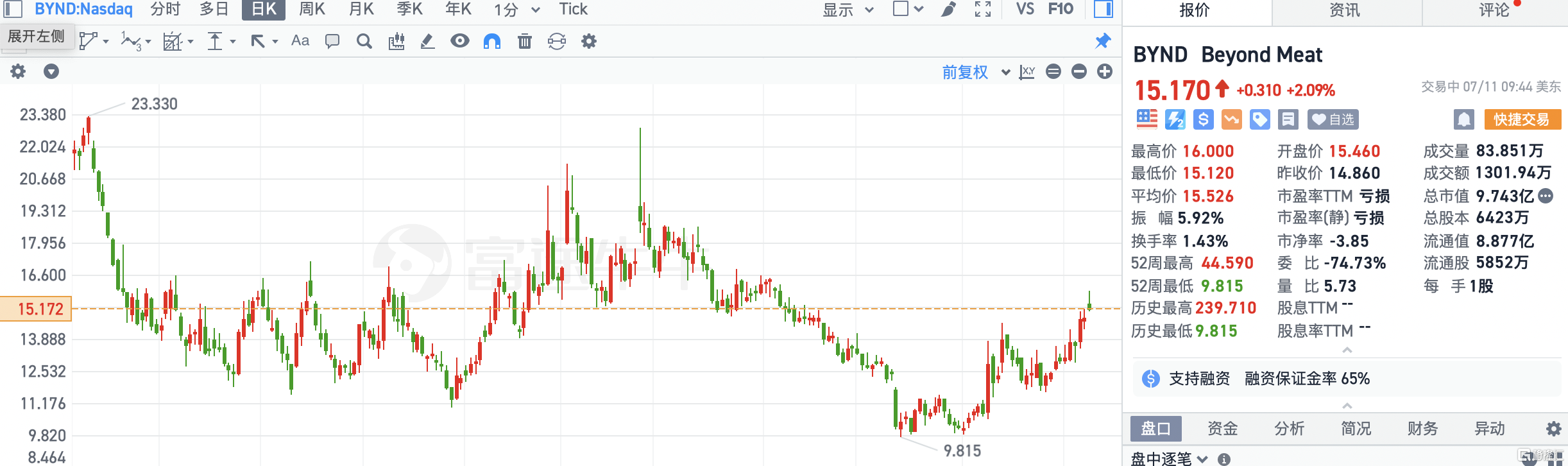Zoom in the chart with plus
The height and width of the screenshot is (466, 1568).
tap(1105, 71)
